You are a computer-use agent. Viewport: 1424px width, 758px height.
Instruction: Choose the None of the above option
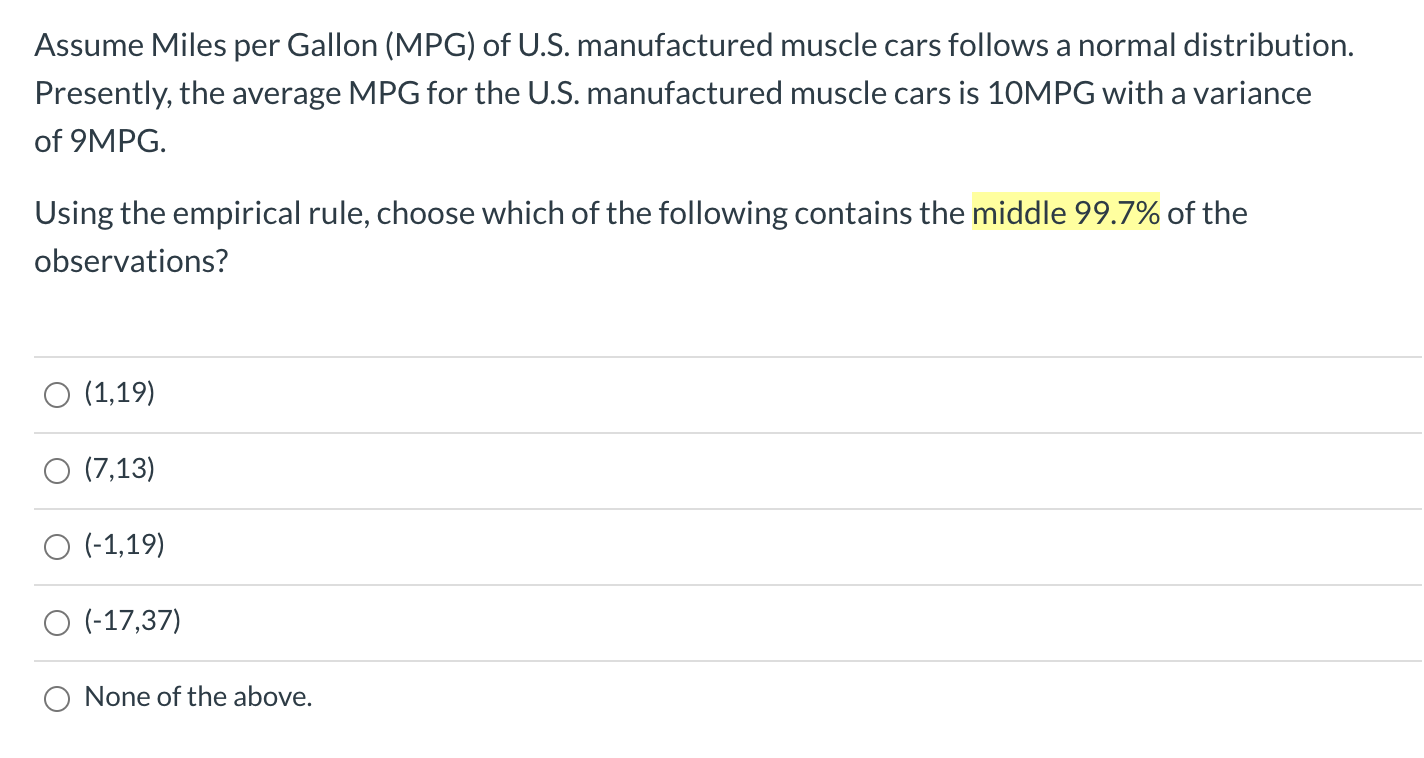pos(57,698)
